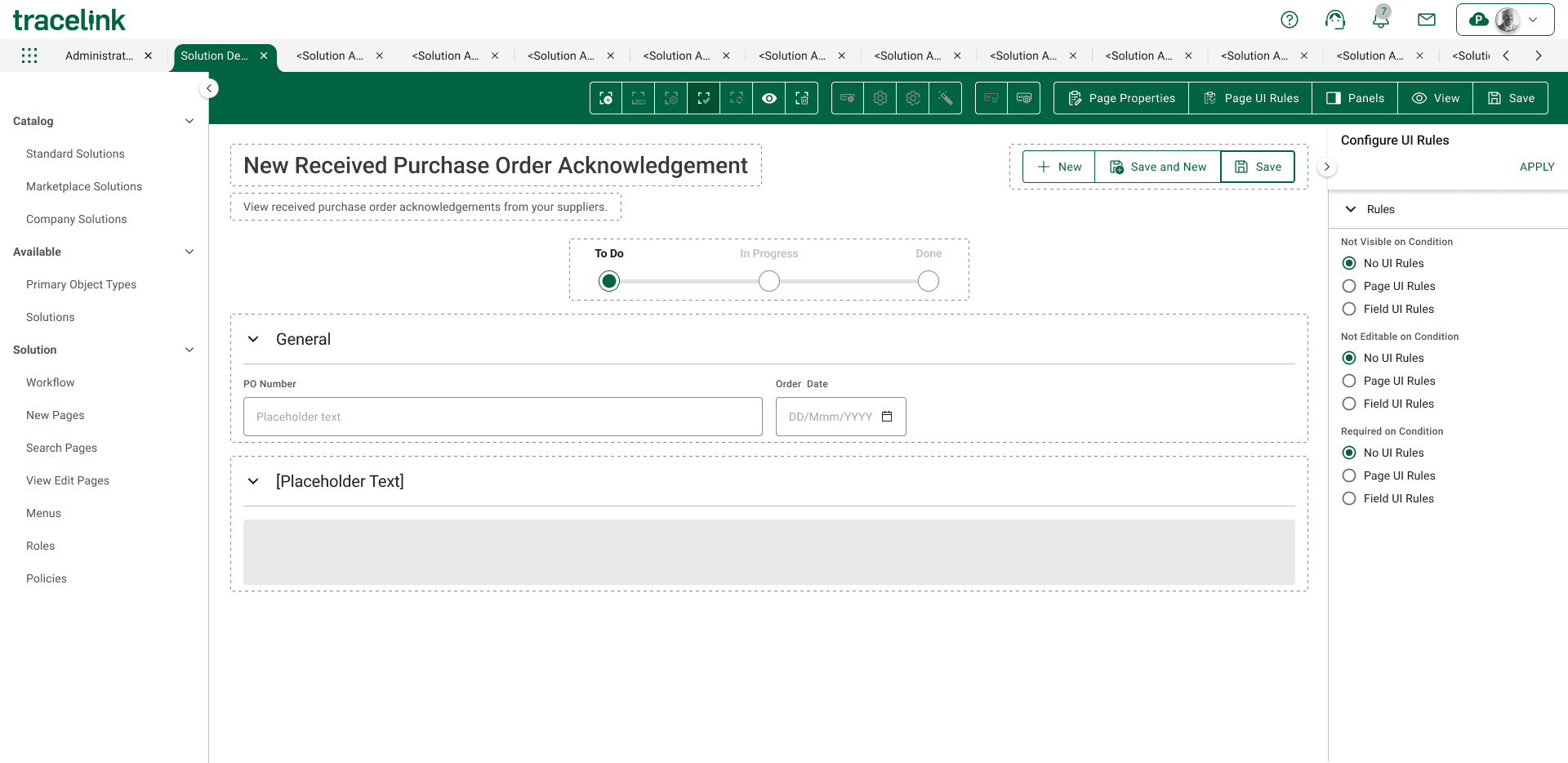Screen dimensions: 1568x763
Task: Collapse the [Placeholder Text] section chevron
Action: click(x=253, y=481)
